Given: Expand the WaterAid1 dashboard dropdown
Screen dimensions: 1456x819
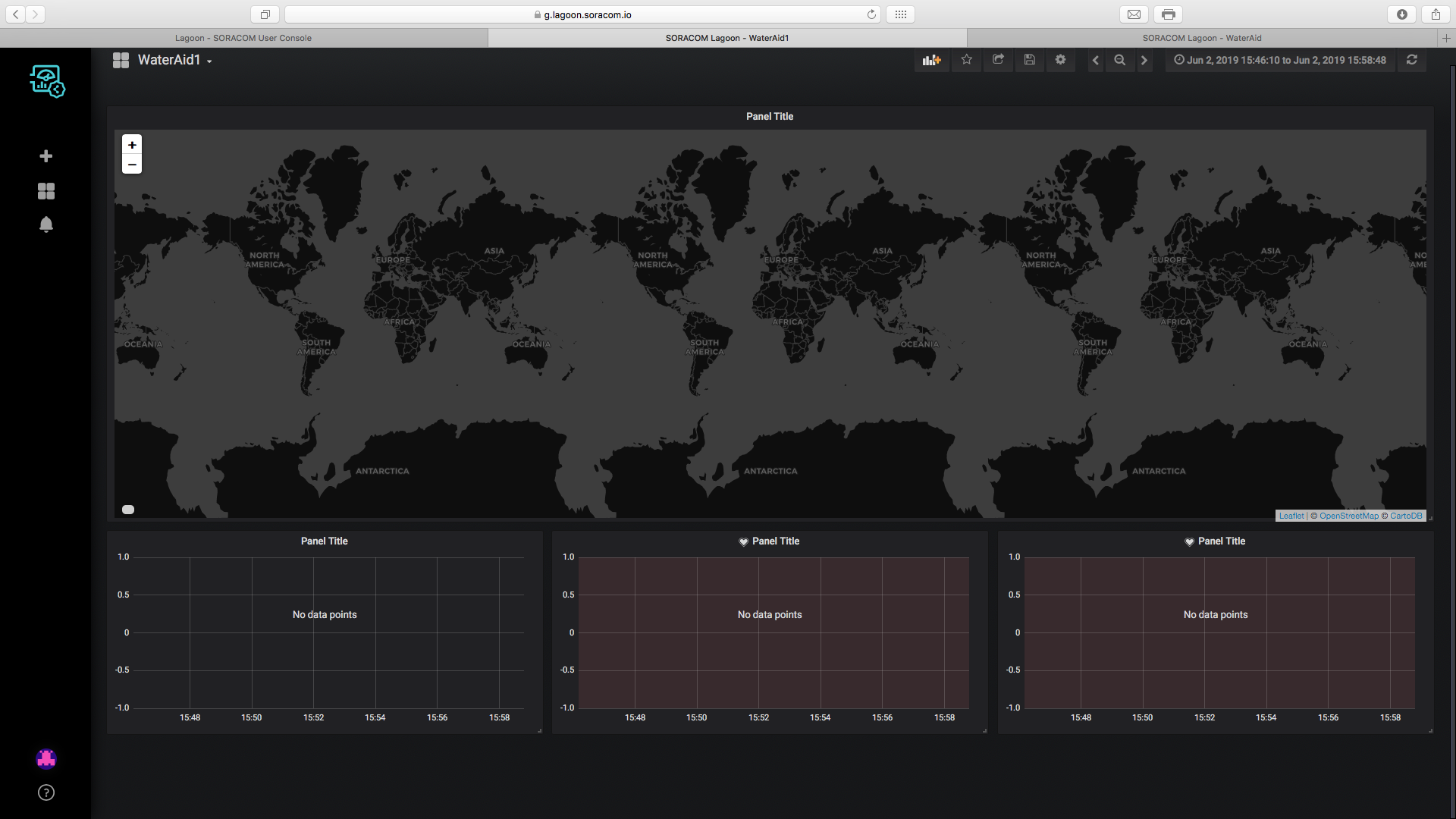Looking at the screenshot, I should (174, 60).
